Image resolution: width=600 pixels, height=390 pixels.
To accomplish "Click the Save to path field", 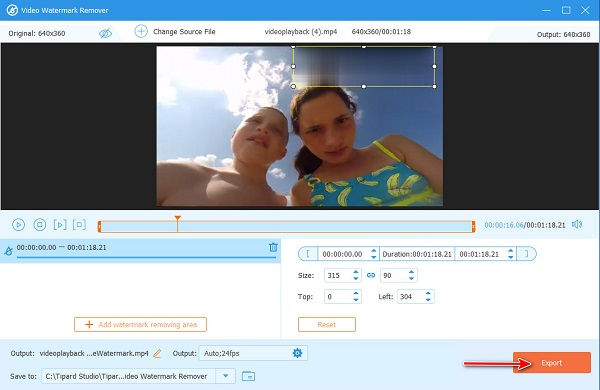I will point(129,376).
